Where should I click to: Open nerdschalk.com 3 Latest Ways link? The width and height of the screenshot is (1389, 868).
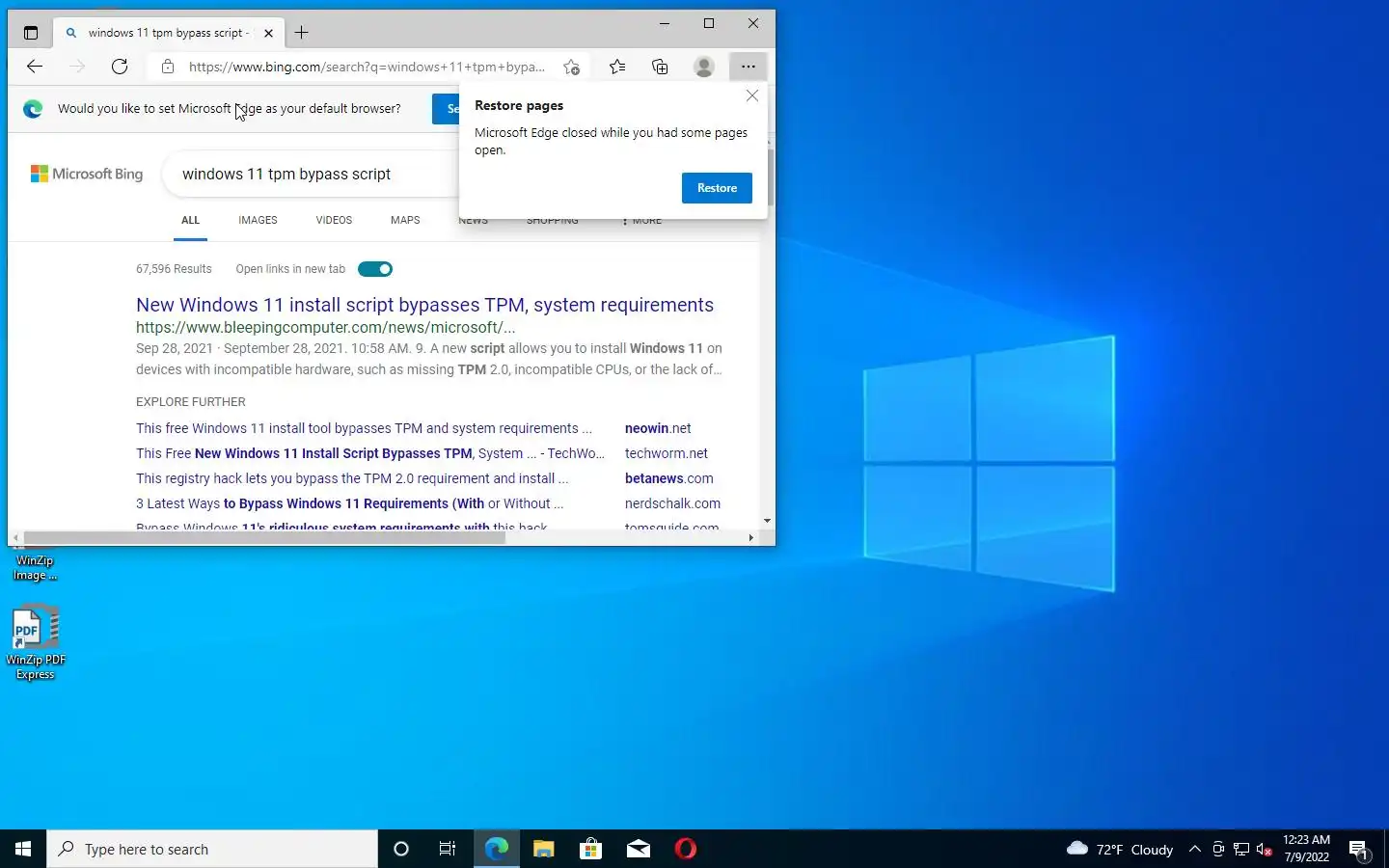(349, 503)
